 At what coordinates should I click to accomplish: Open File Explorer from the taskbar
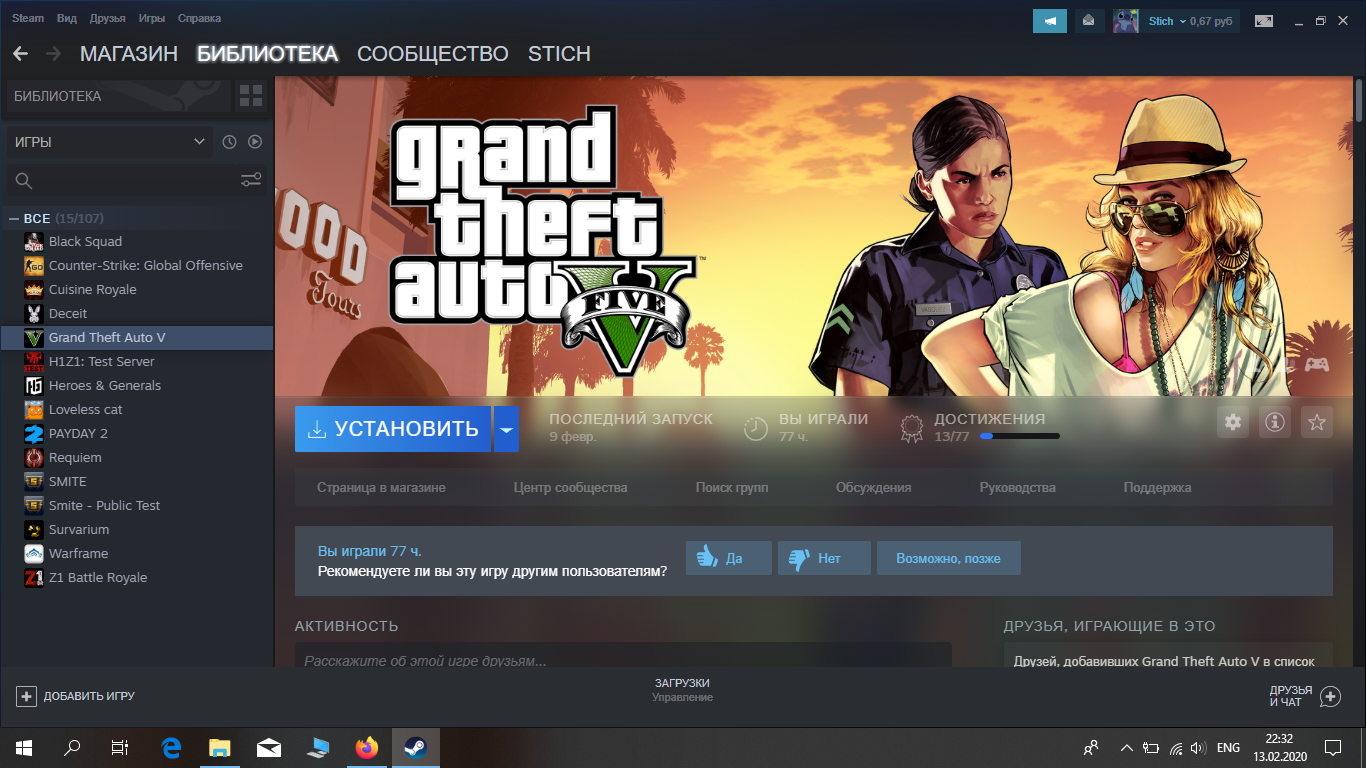pyautogui.click(x=220, y=747)
